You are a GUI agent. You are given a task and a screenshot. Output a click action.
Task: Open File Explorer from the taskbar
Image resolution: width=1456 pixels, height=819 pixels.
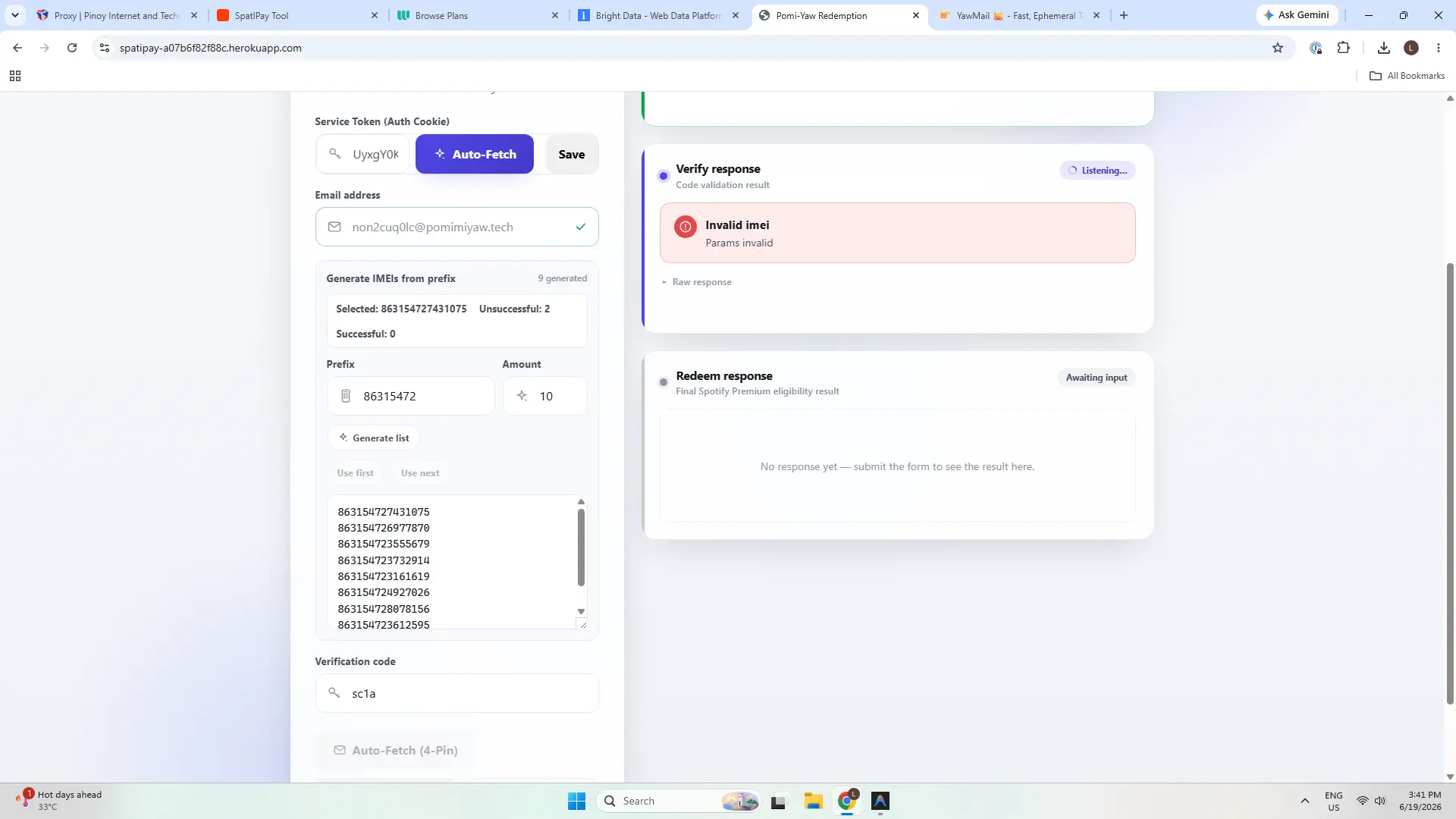click(814, 801)
